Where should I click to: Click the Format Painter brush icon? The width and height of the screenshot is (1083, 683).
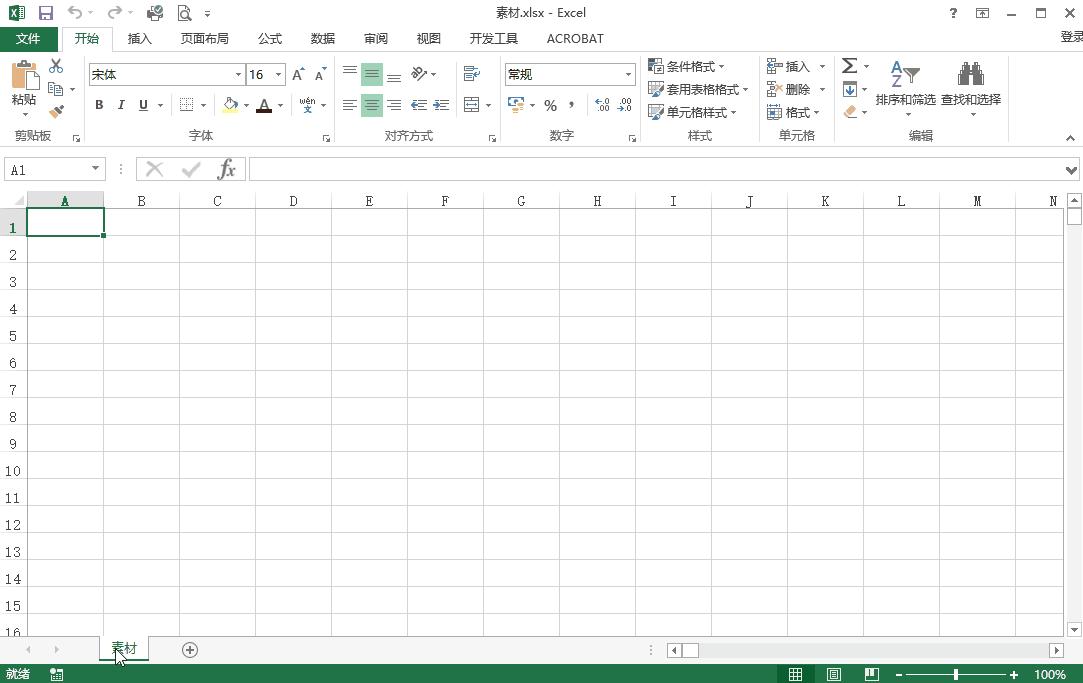coord(56,112)
